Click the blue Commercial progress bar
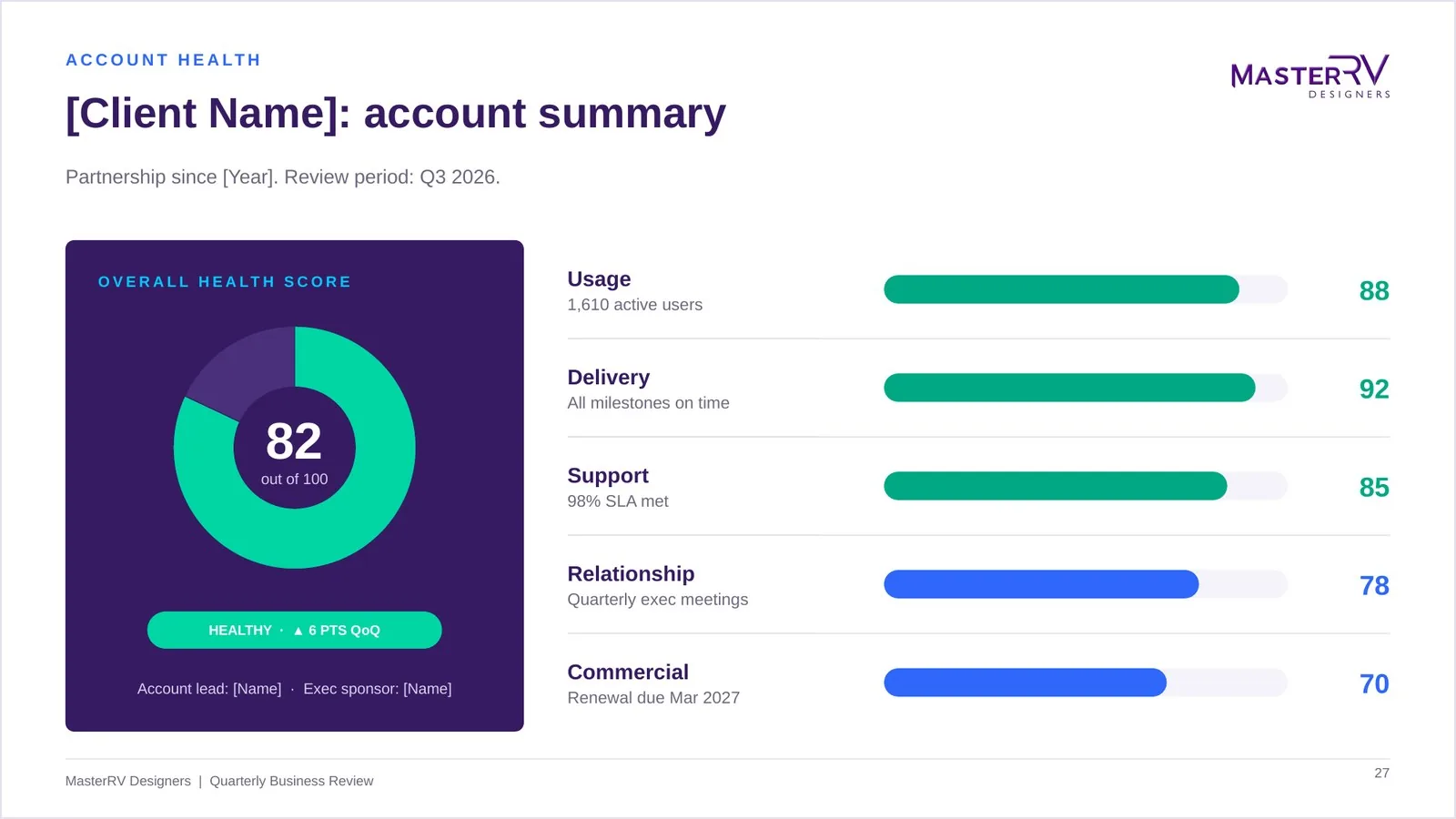The image size is (1456, 819). 1086,682
